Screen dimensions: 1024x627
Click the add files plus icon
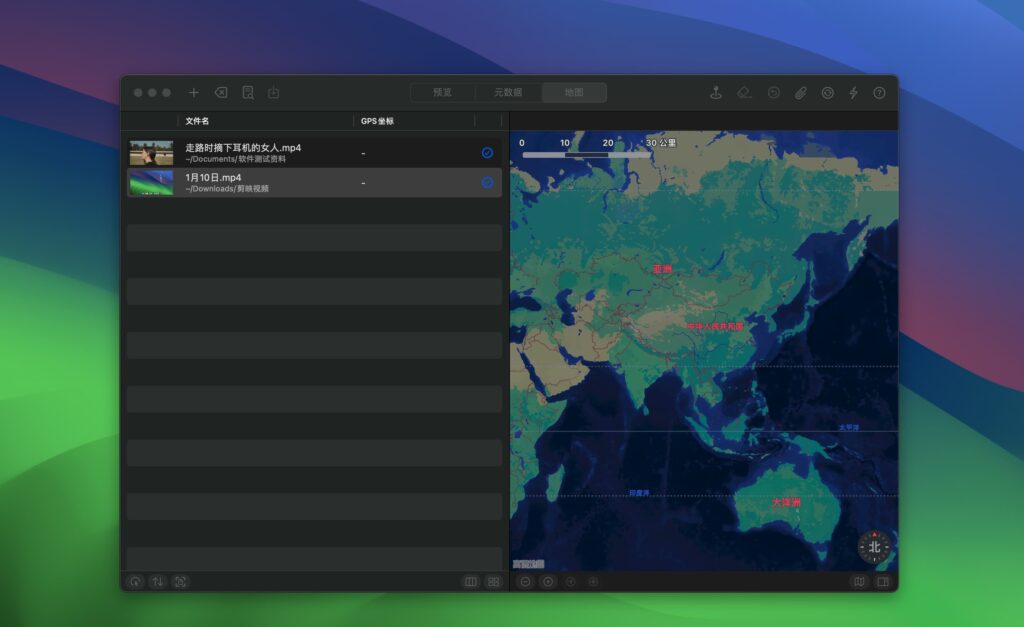pyautogui.click(x=194, y=92)
